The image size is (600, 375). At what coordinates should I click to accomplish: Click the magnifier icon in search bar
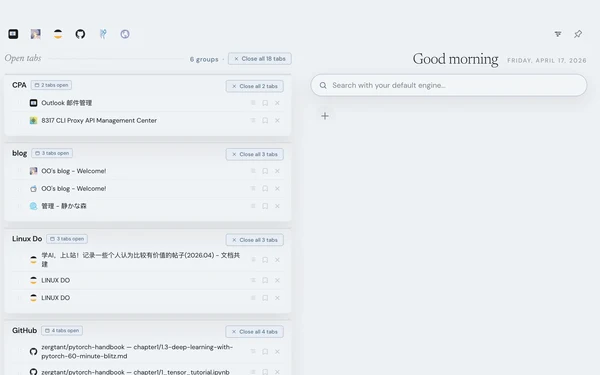click(323, 85)
